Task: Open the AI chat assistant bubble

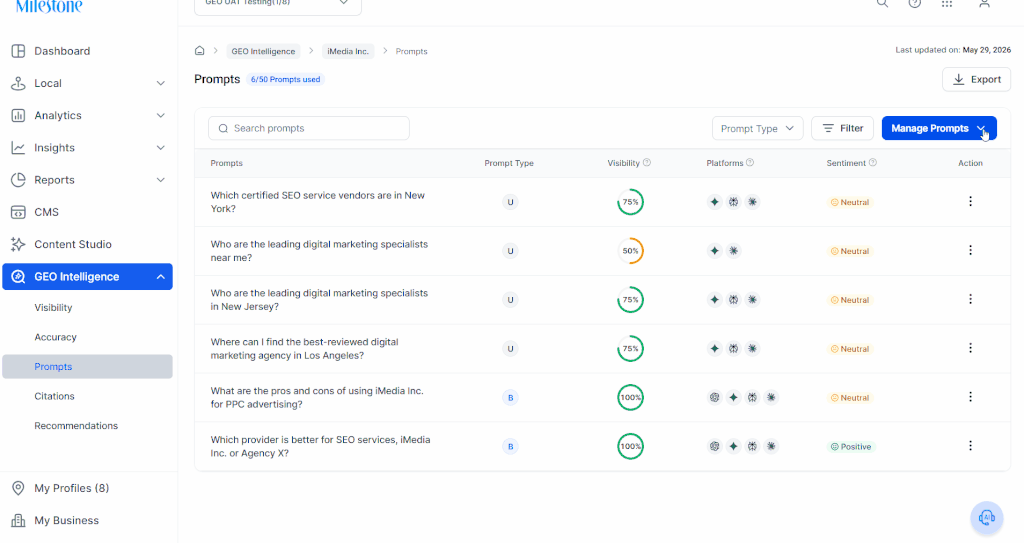Action: point(987,518)
